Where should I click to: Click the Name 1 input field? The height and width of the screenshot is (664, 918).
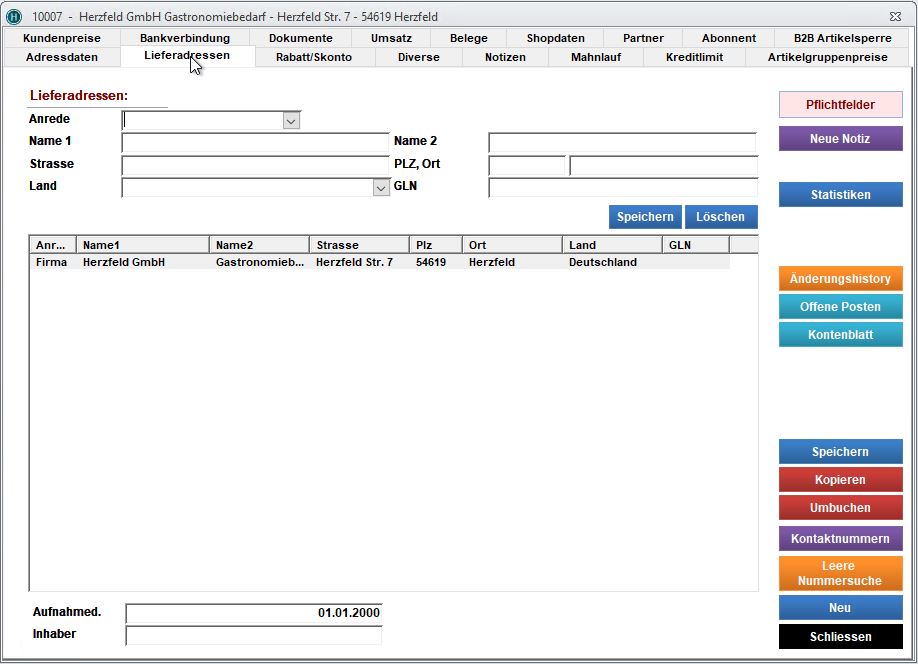click(x=254, y=142)
